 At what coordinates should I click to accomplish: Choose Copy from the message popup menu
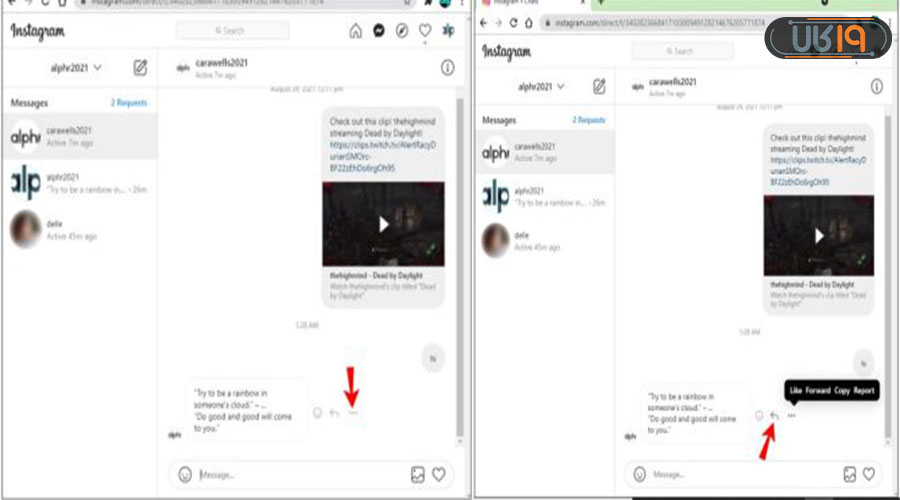click(x=842, y=390)
